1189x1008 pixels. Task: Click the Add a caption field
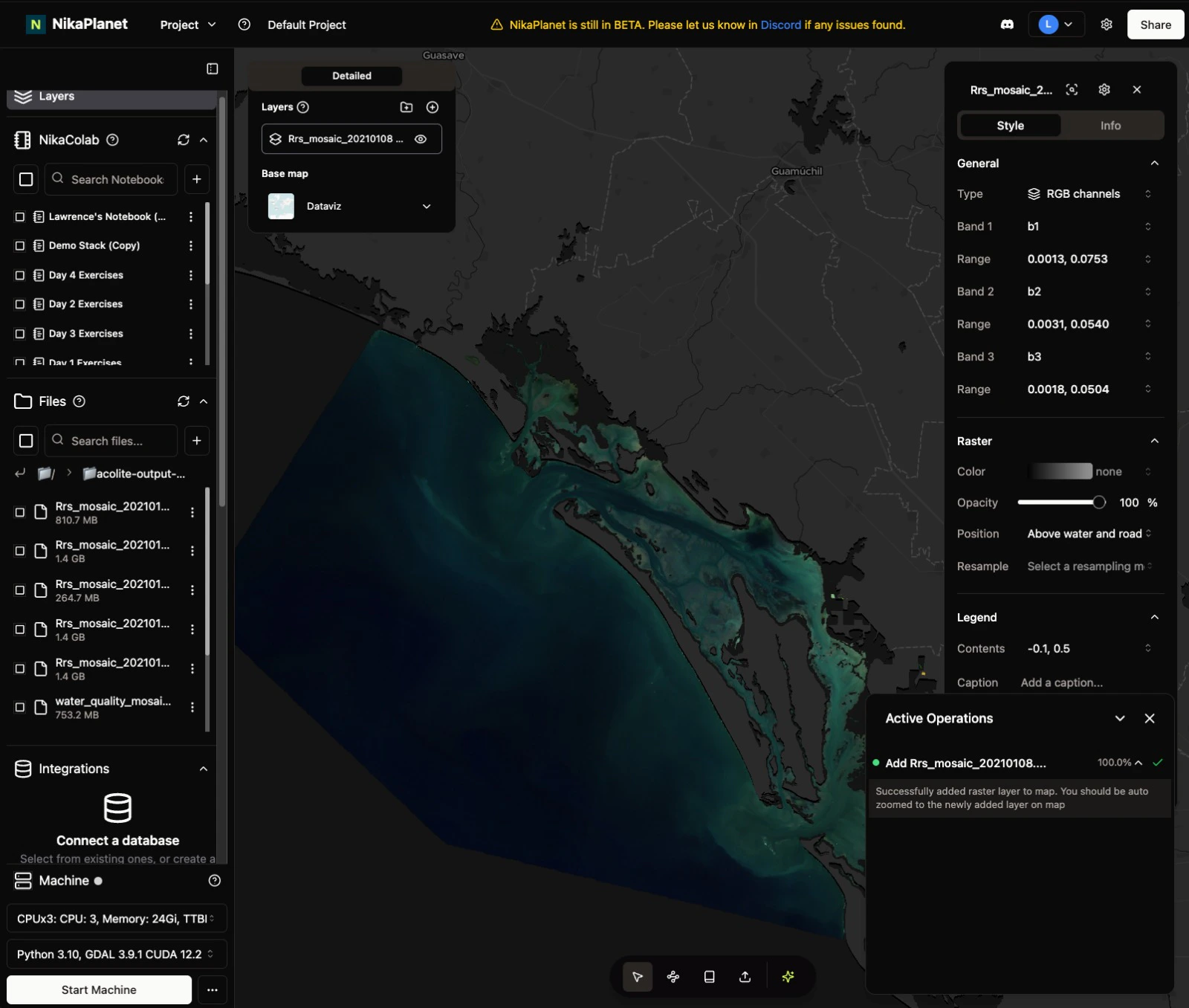1061,682
